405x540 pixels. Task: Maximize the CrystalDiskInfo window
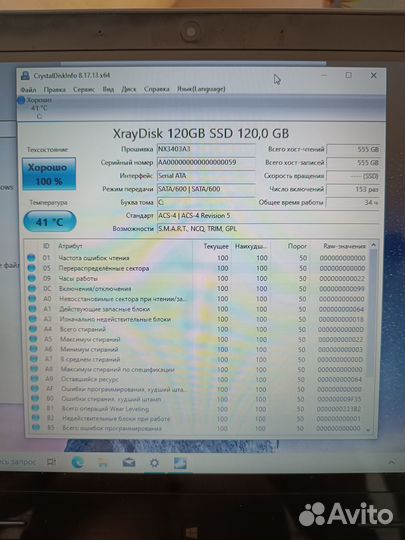(x=349, y=75)
